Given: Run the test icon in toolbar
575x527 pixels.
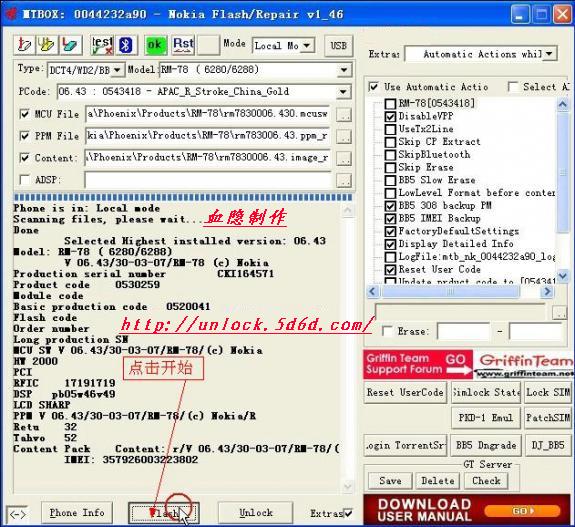Looking at the screenshot, I should coord(102,45).
